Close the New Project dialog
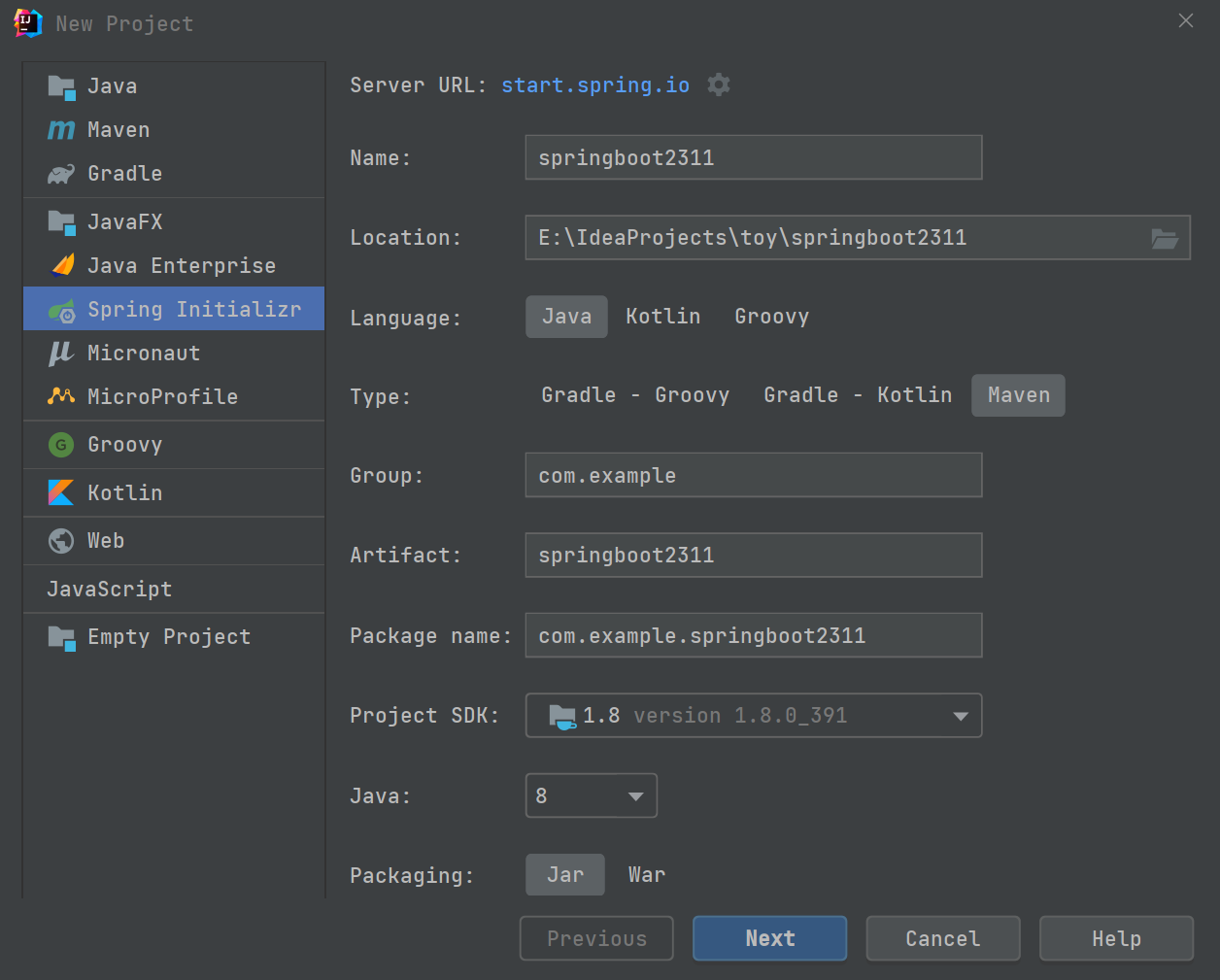Viewport: 1220px width, 980px height. (x=1186, y=20)
